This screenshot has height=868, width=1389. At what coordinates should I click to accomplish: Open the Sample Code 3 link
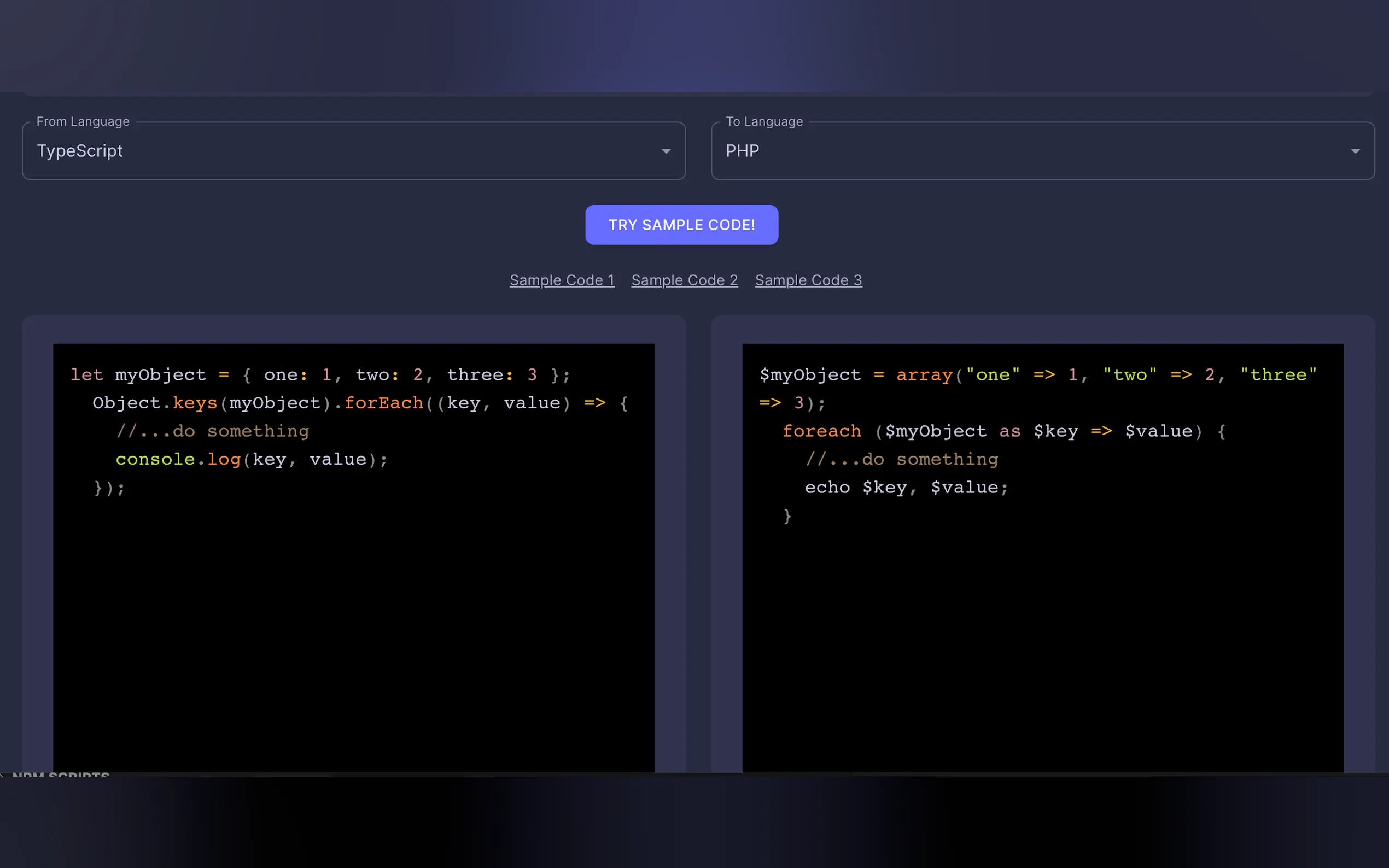point(808,280)
